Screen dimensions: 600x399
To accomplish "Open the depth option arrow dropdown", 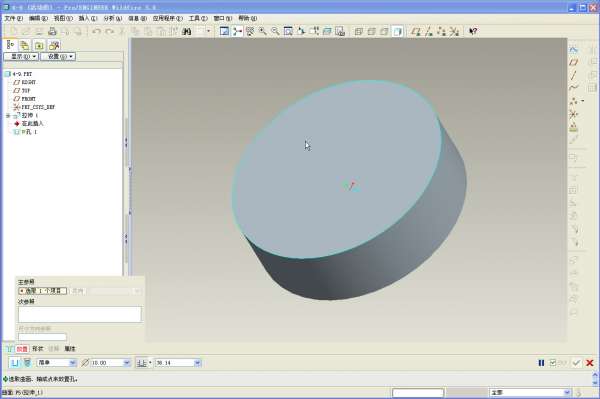I will pos(150,363).
